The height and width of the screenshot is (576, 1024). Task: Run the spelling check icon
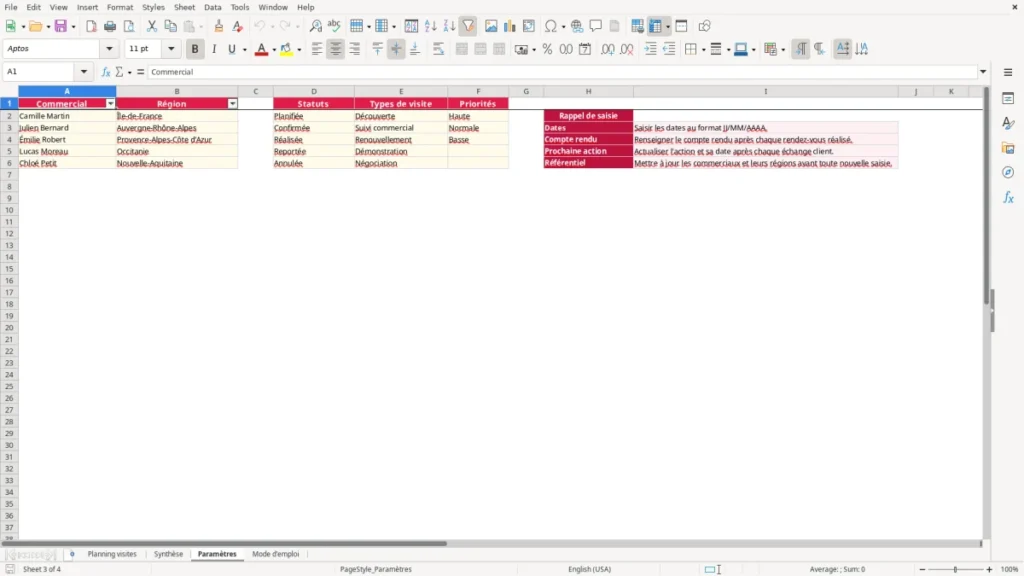pyautogui.click(x=334, y=26)
